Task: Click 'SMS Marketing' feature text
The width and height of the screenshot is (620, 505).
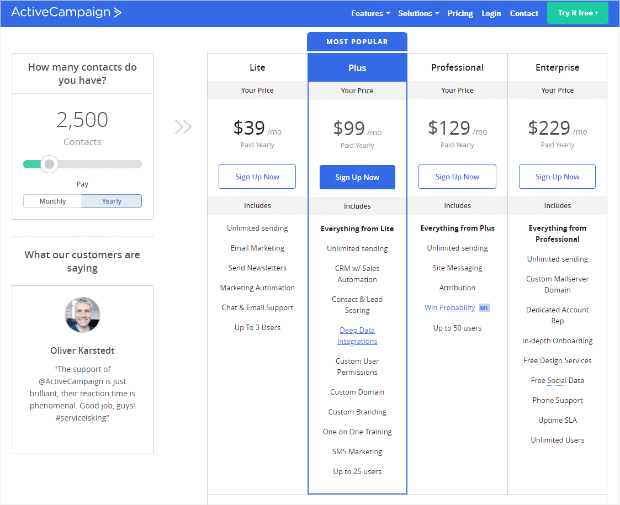Action: (357, 452)
